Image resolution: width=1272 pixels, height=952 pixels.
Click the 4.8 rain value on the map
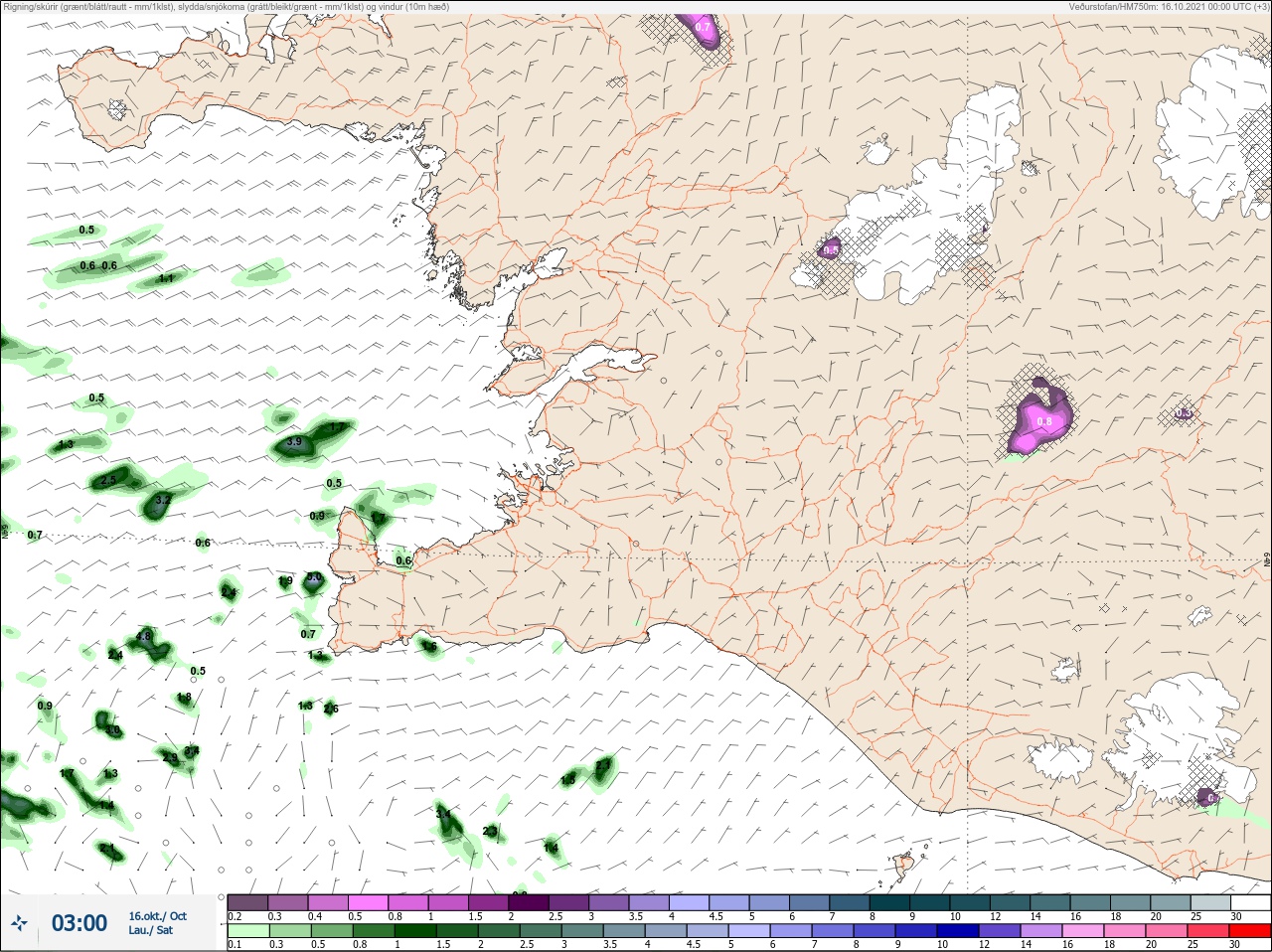[143, 637]
